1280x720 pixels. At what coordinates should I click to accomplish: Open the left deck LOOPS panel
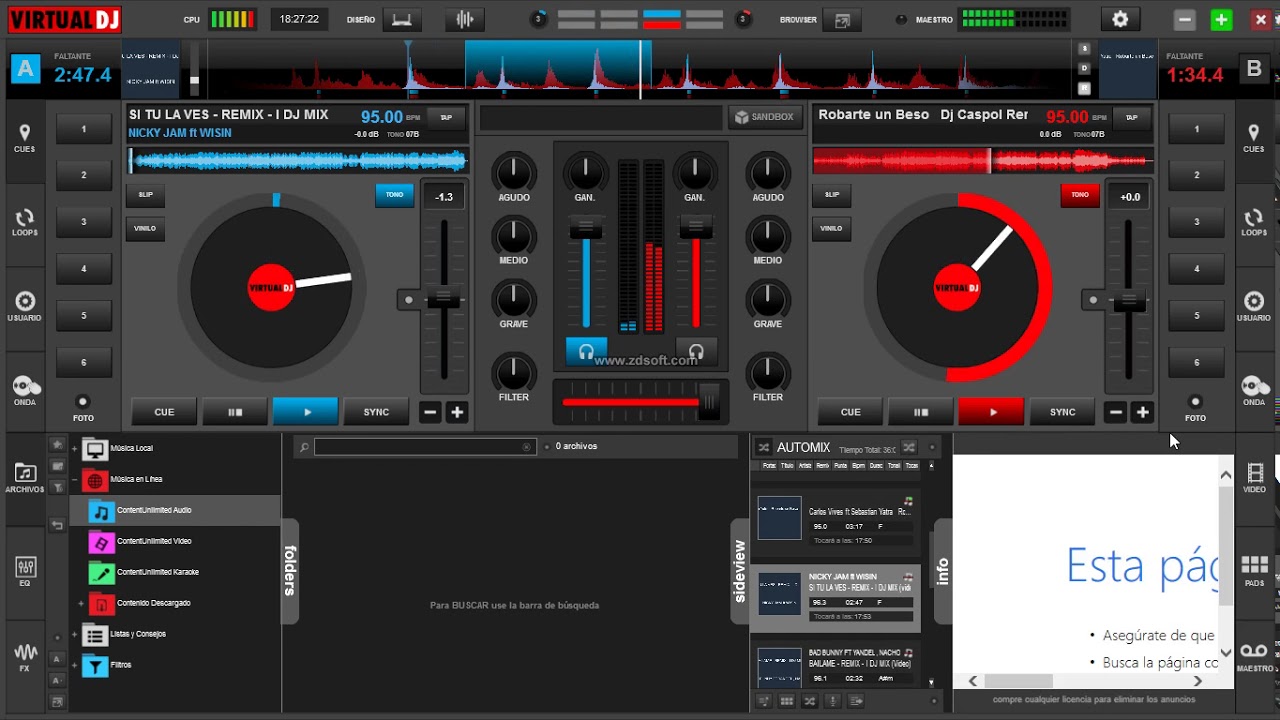(24, 222)
